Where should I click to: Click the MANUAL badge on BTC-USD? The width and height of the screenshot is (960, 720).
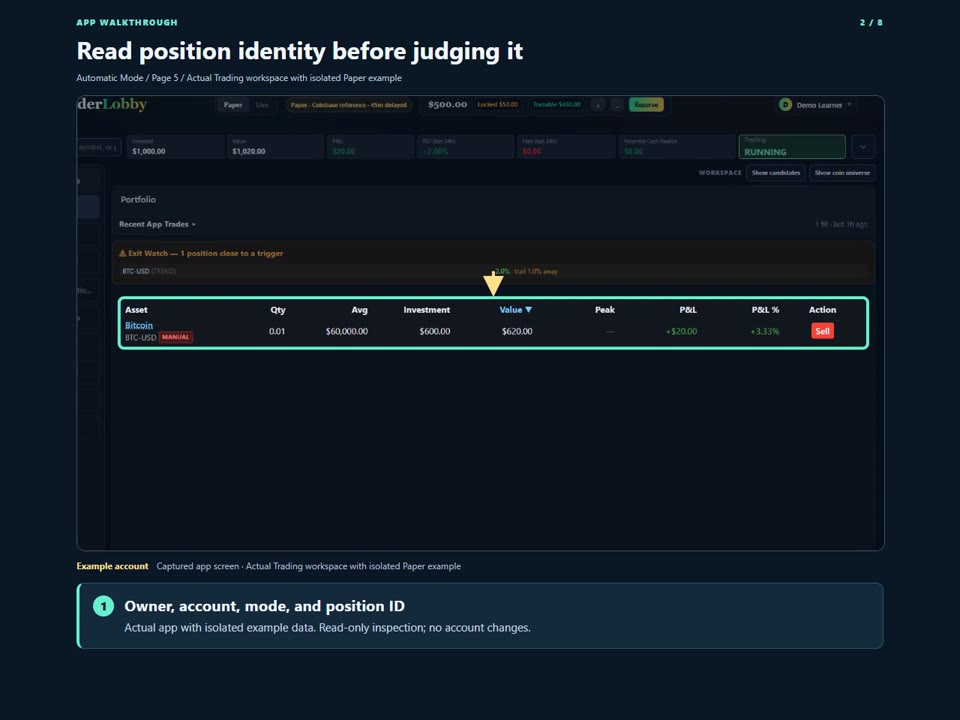(176, 337)
